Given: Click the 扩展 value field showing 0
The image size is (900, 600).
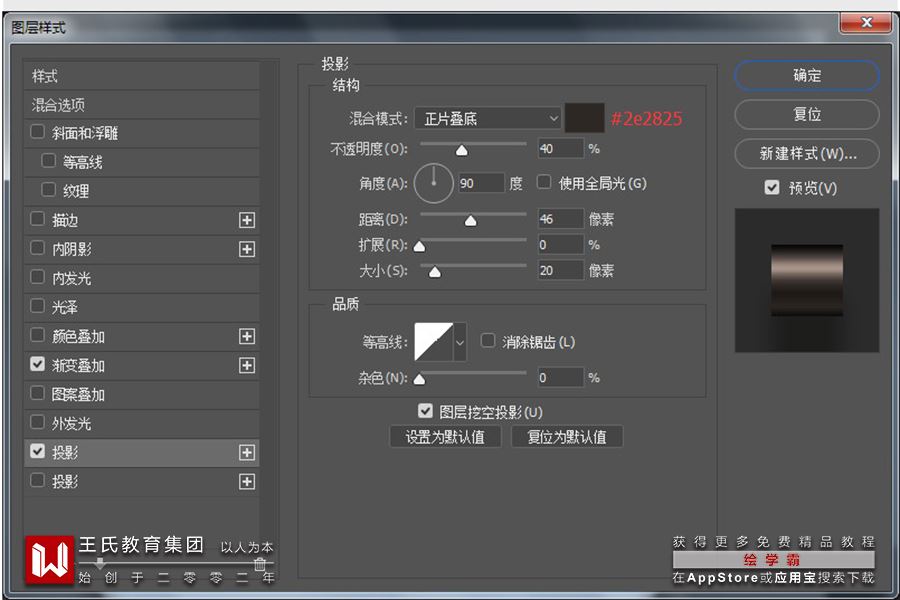Looking at the screenshot, I should pos(560,245).
